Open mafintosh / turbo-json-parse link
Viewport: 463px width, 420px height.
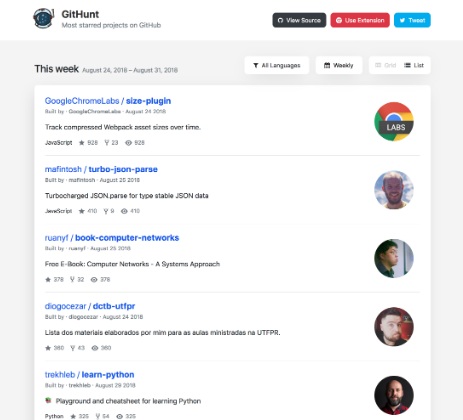pyautogui.click(x=101, y=169)
